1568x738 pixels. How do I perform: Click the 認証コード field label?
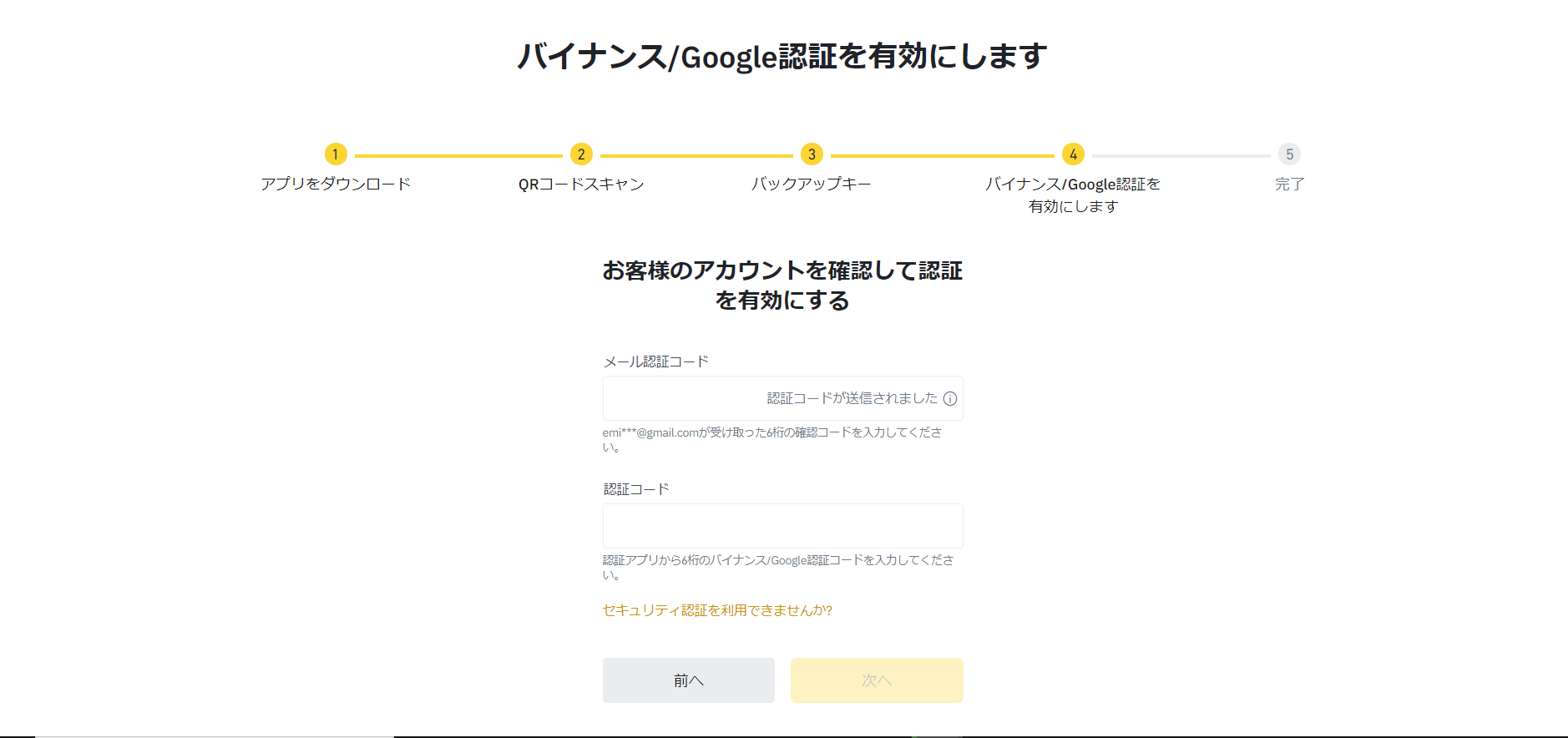[636, 489]
